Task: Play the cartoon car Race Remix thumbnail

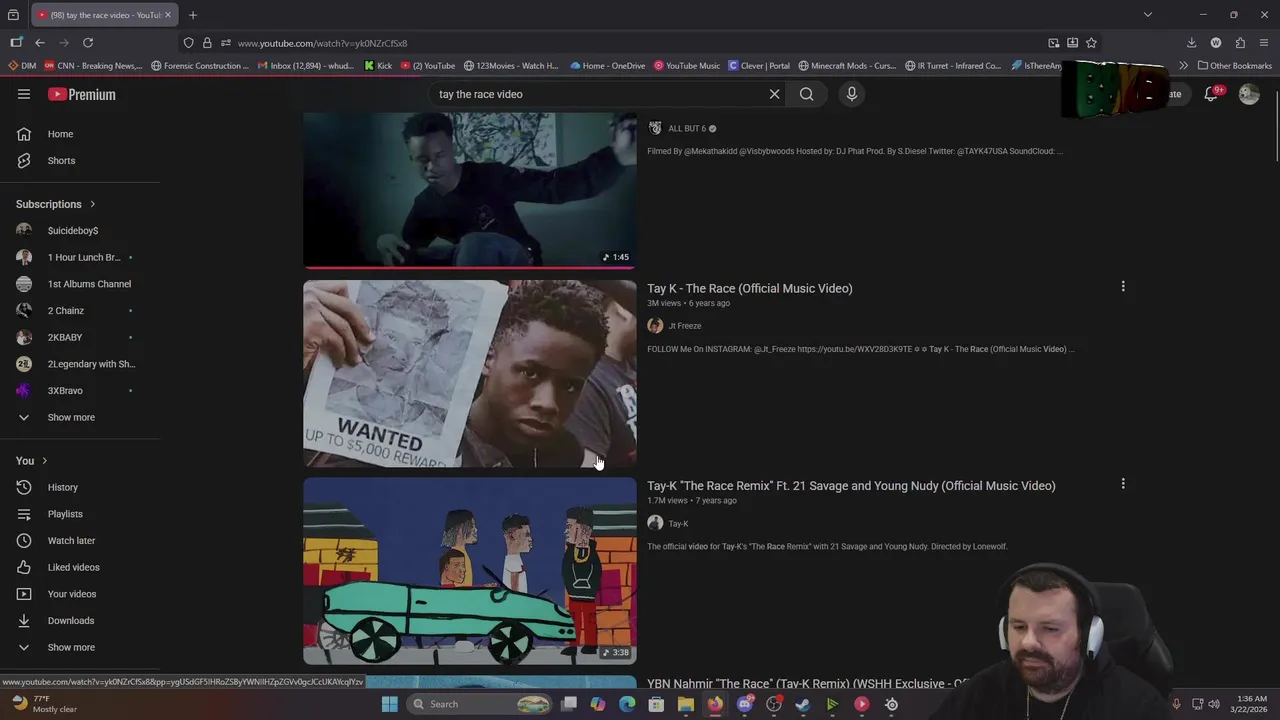Action: [470, 571]
